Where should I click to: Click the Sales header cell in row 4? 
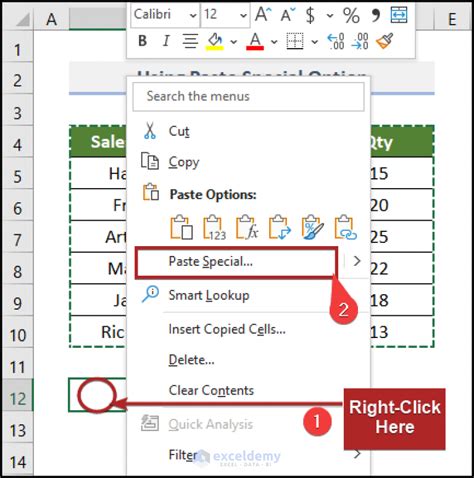[99, 142]
